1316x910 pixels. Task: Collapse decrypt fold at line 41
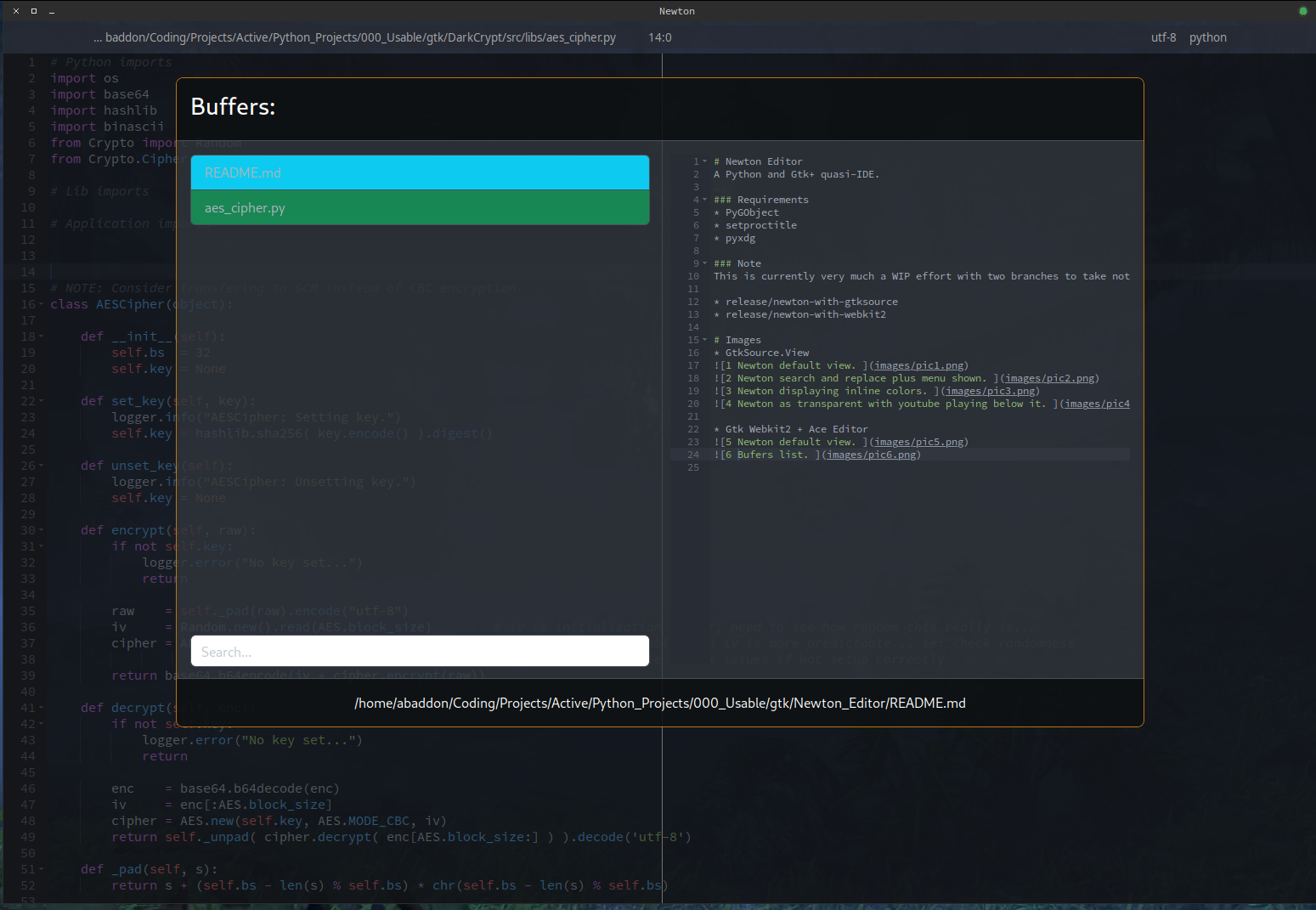42,708
